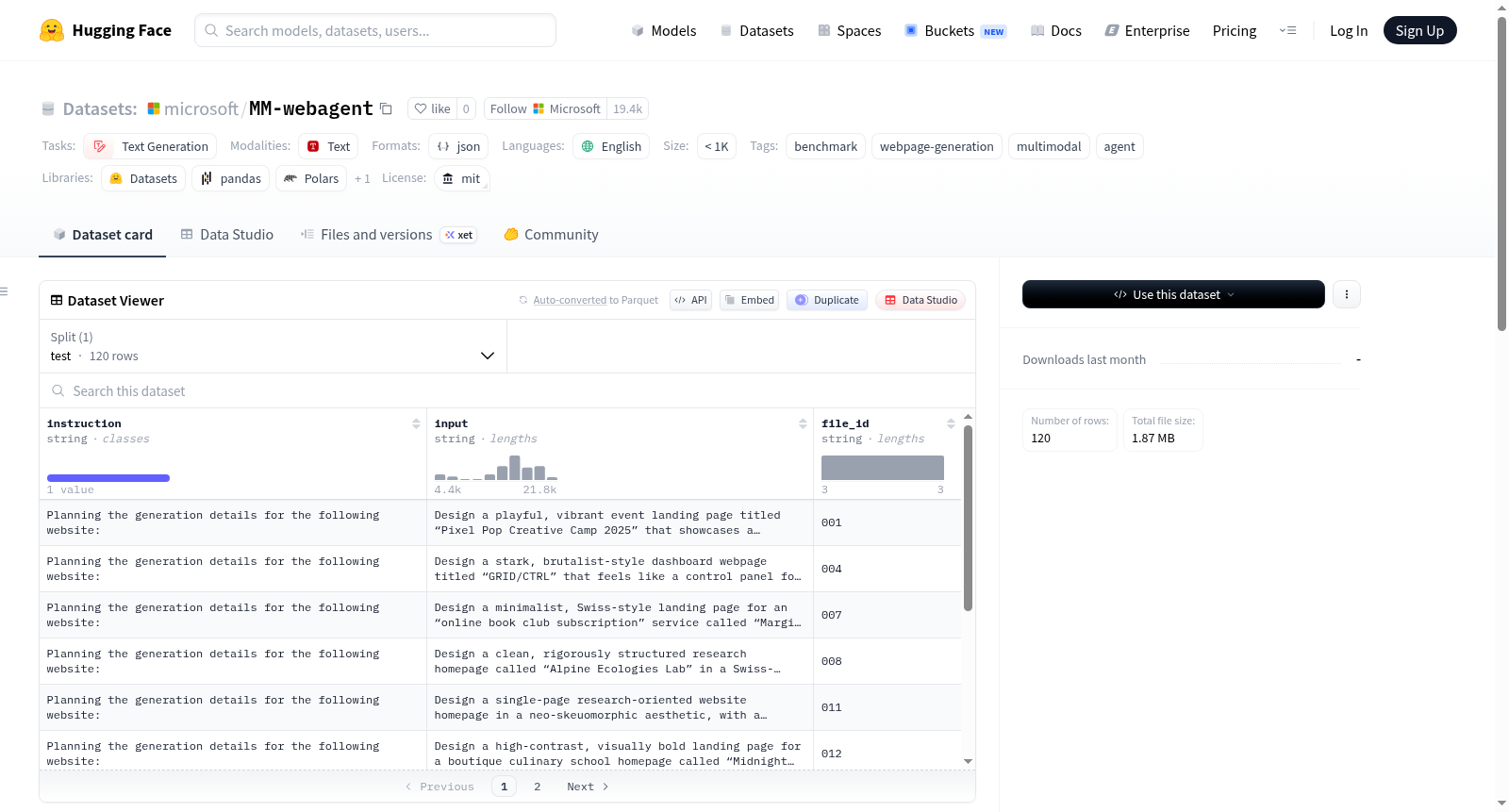1509x812 pixels.
Task: Click the Text modality tag
Action: [x=328, y=146]
